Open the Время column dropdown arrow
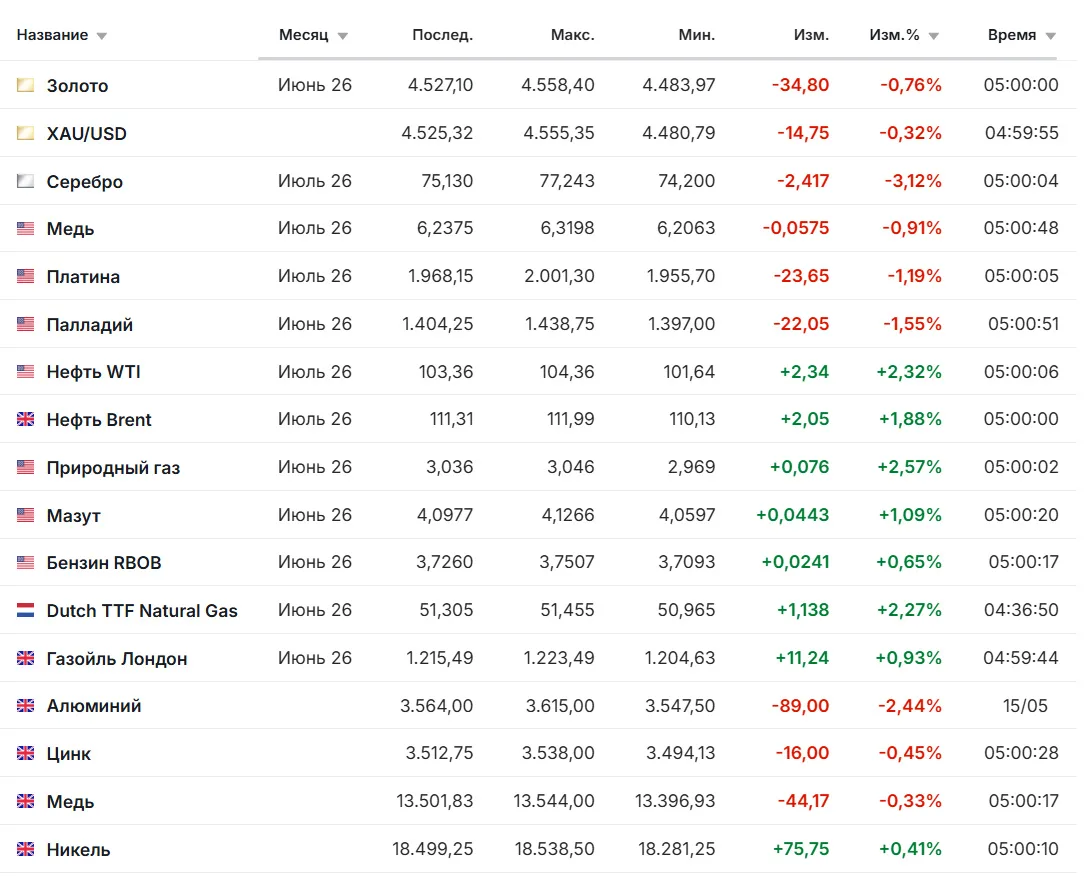 point(1051,36)
